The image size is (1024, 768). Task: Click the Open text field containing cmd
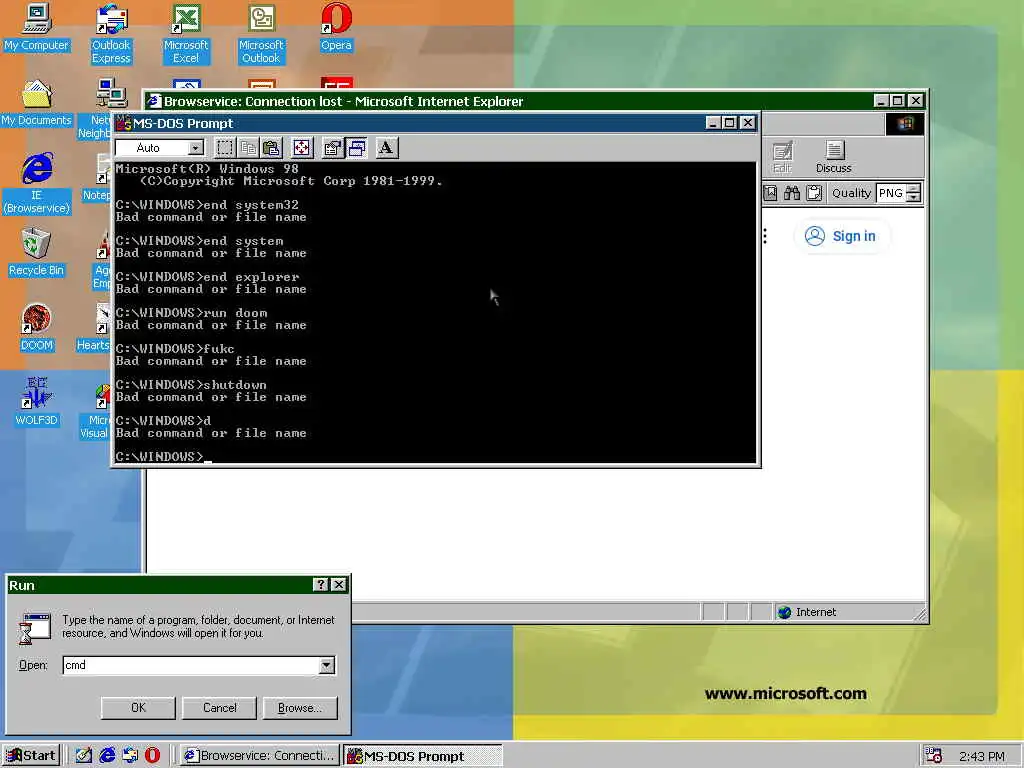pos(190,665)
